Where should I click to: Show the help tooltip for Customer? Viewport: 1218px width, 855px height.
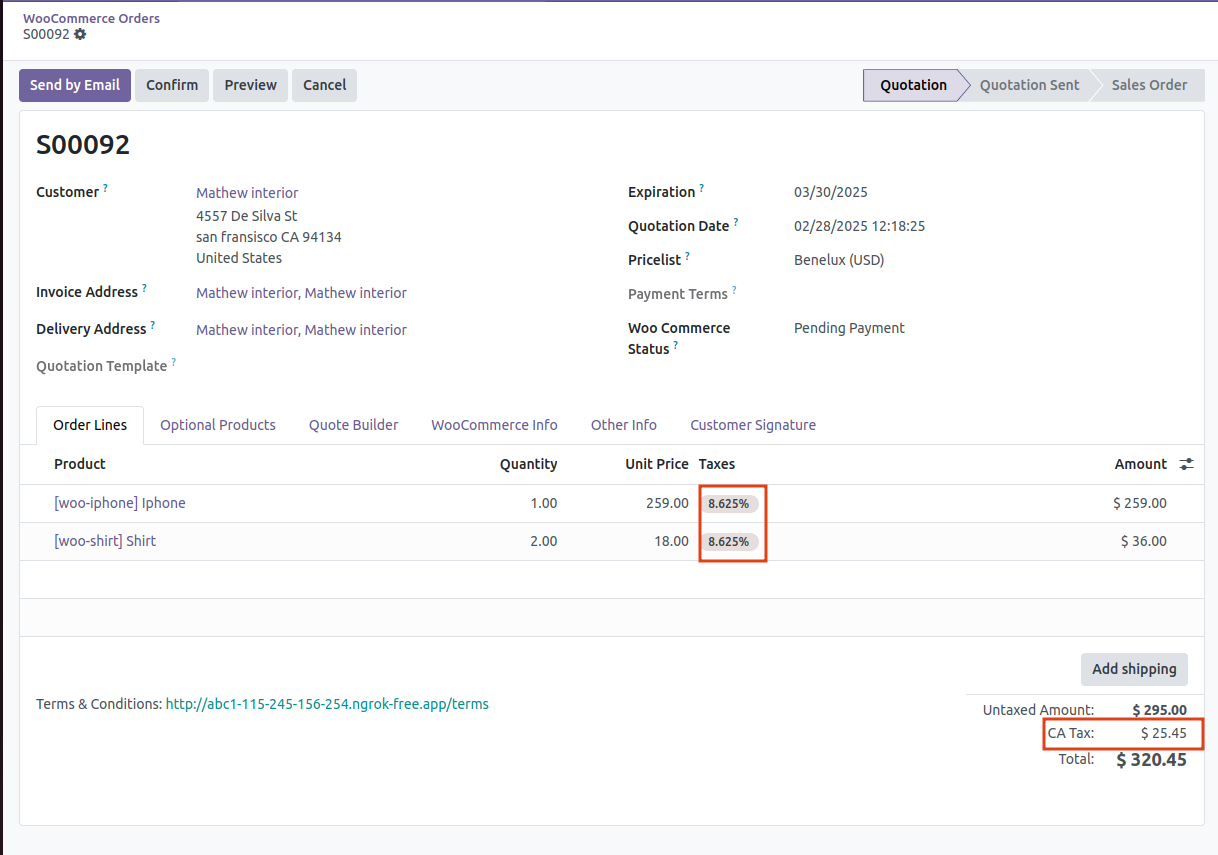(x=105, y=187)
